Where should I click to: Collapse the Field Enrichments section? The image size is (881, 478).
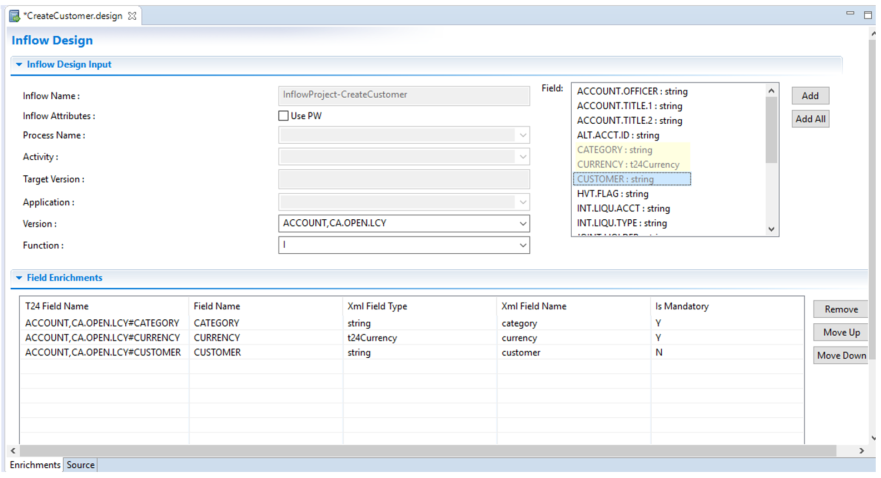pyautogui.click(x=19, y=277)
